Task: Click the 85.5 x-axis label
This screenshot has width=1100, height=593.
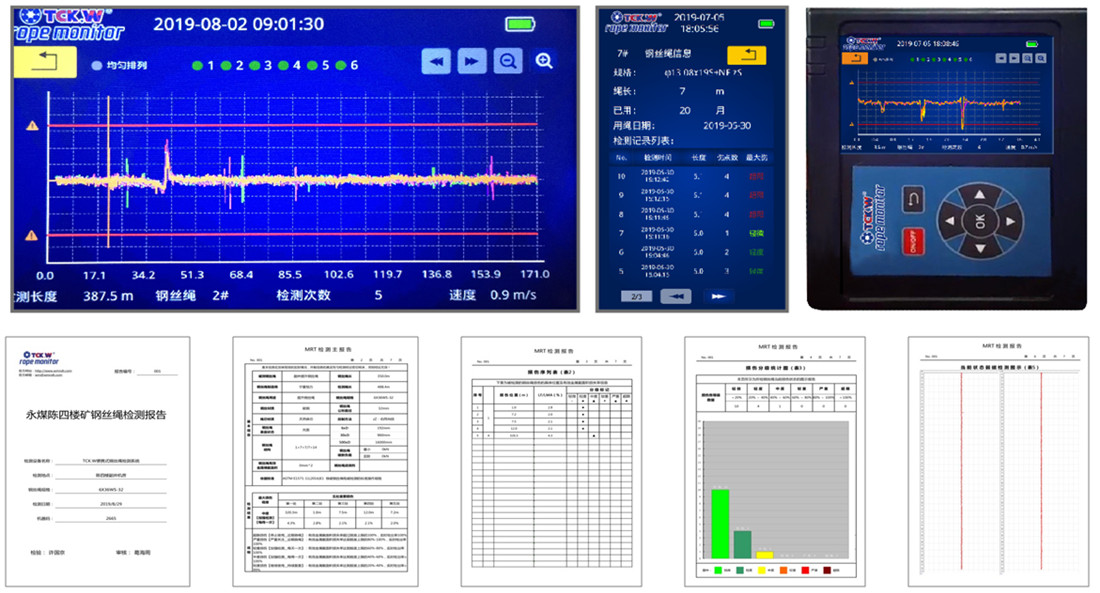Action: (290, 274)
